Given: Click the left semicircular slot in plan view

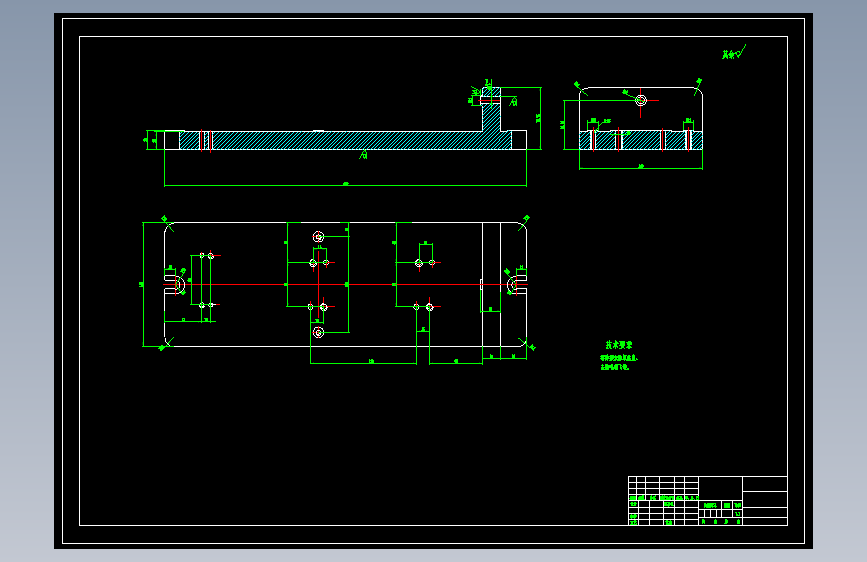Looking at the screenshot, I should [x=177, y=284].
